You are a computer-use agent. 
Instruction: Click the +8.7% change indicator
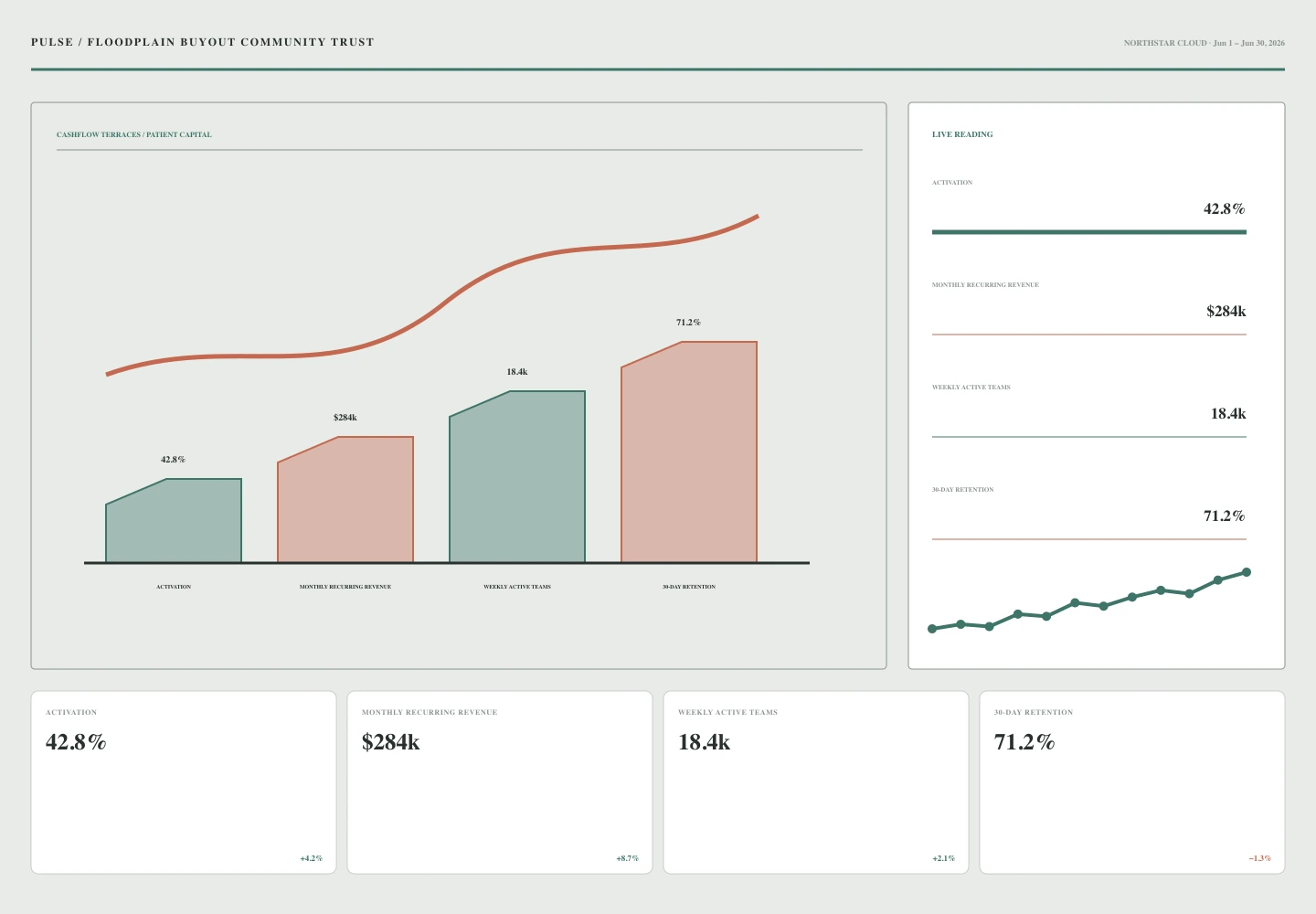[627, 858]
